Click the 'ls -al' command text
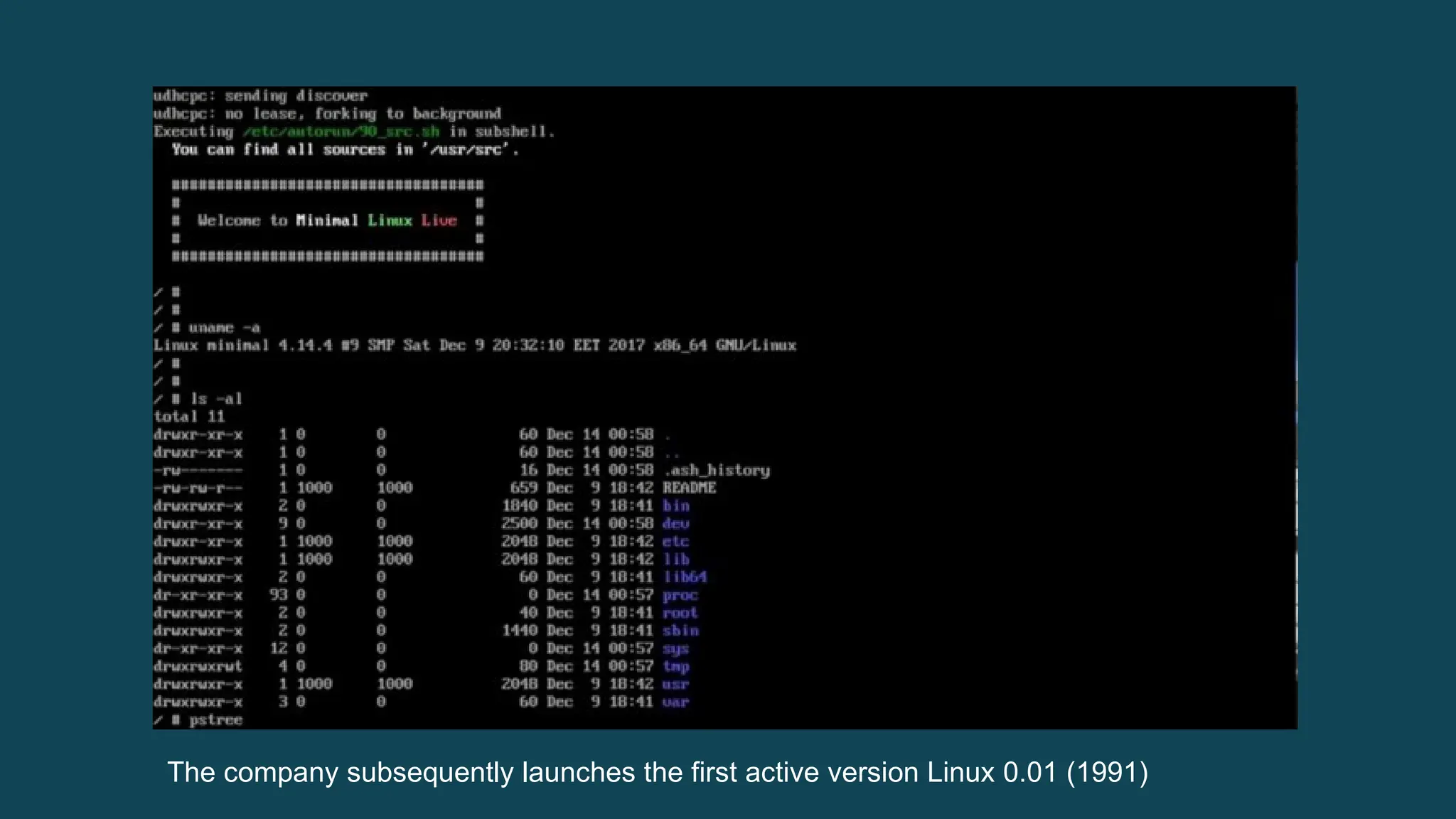The width and height of the screenshot is (1456, 819). click(x=216, y=399)
